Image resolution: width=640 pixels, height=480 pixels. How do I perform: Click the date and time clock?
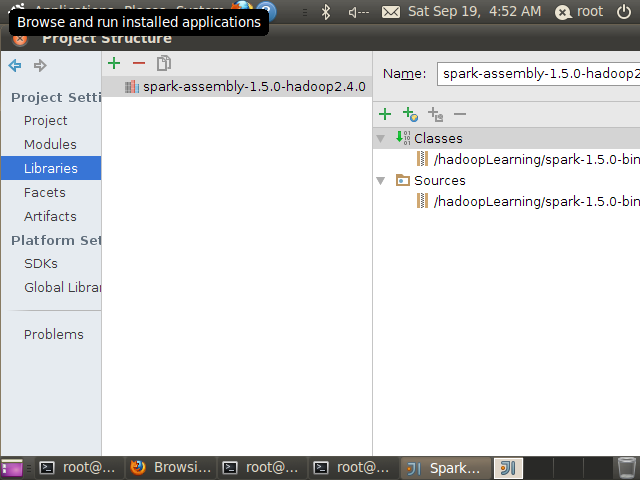point(474,11)
